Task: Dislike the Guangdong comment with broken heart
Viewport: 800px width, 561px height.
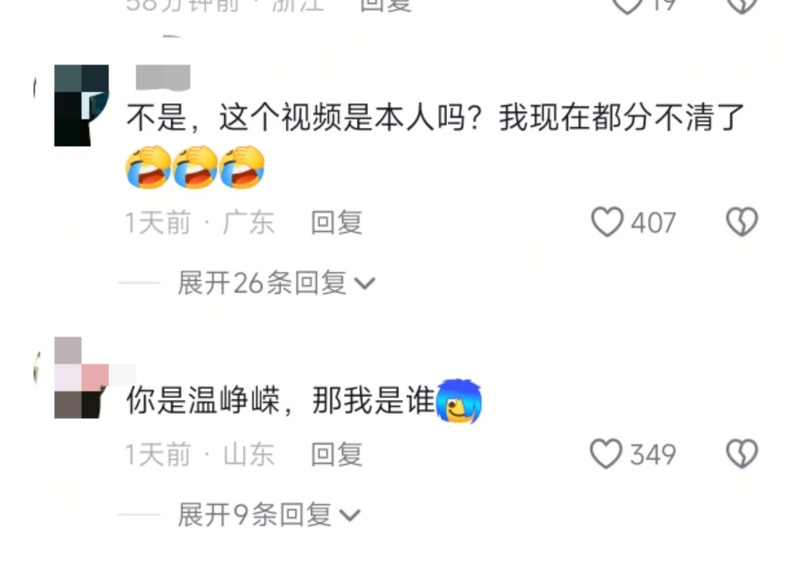Action: pyautogui.click(x=742, y=222)
